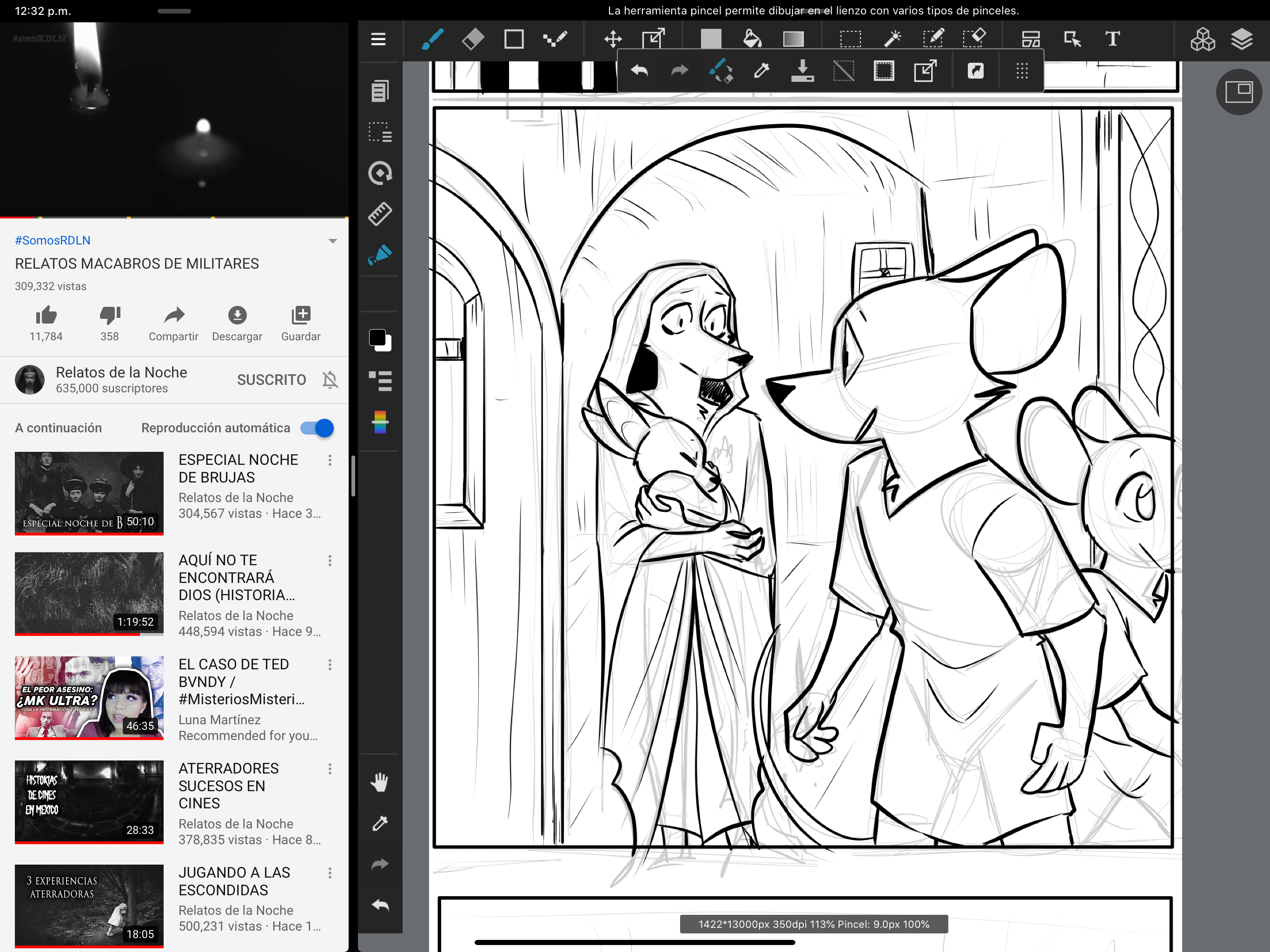
Task: Choose the Bucket fill tool
Action: (752, 39)
